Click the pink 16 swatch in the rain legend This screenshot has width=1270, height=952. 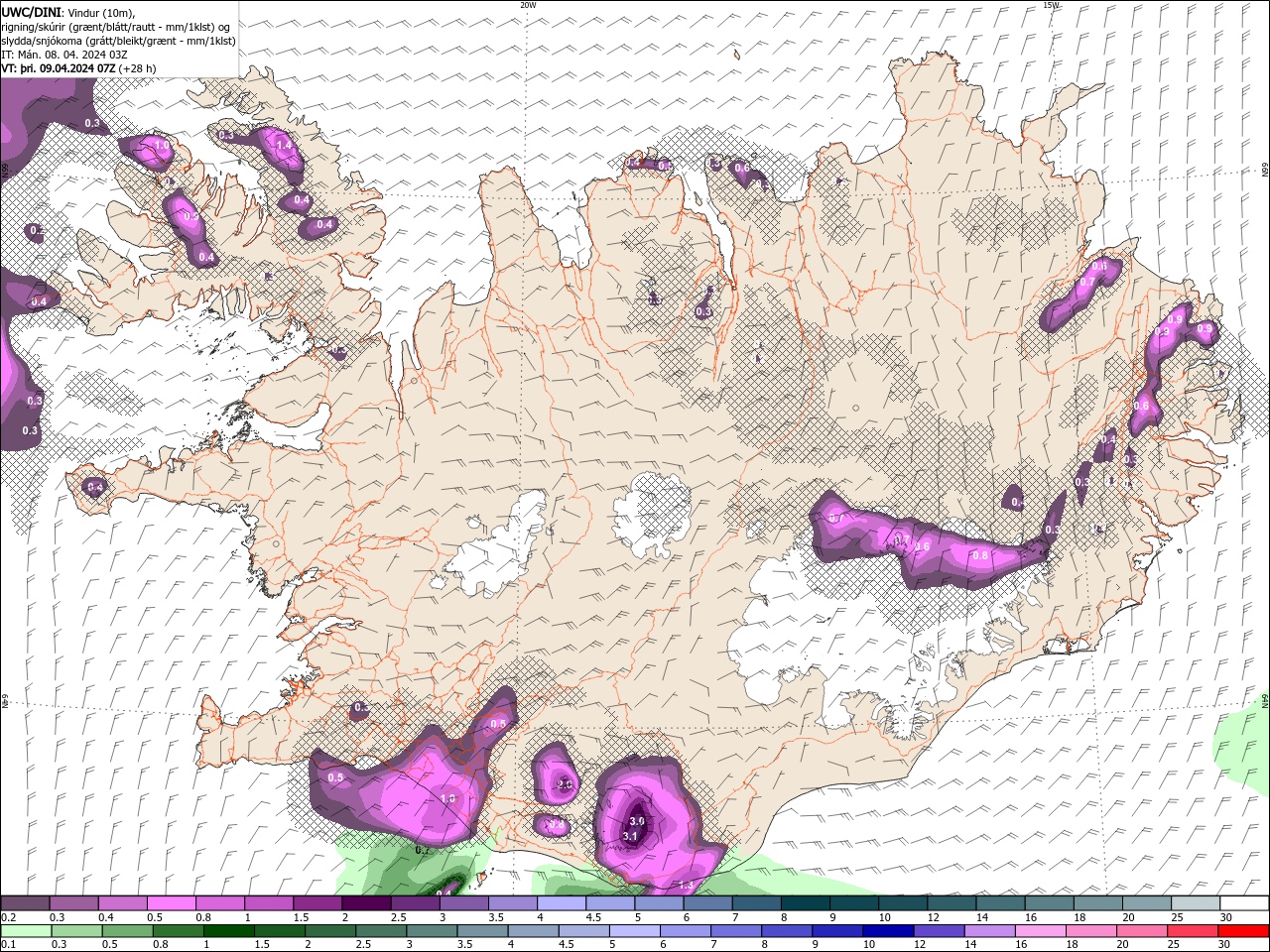pos(1040,931)
